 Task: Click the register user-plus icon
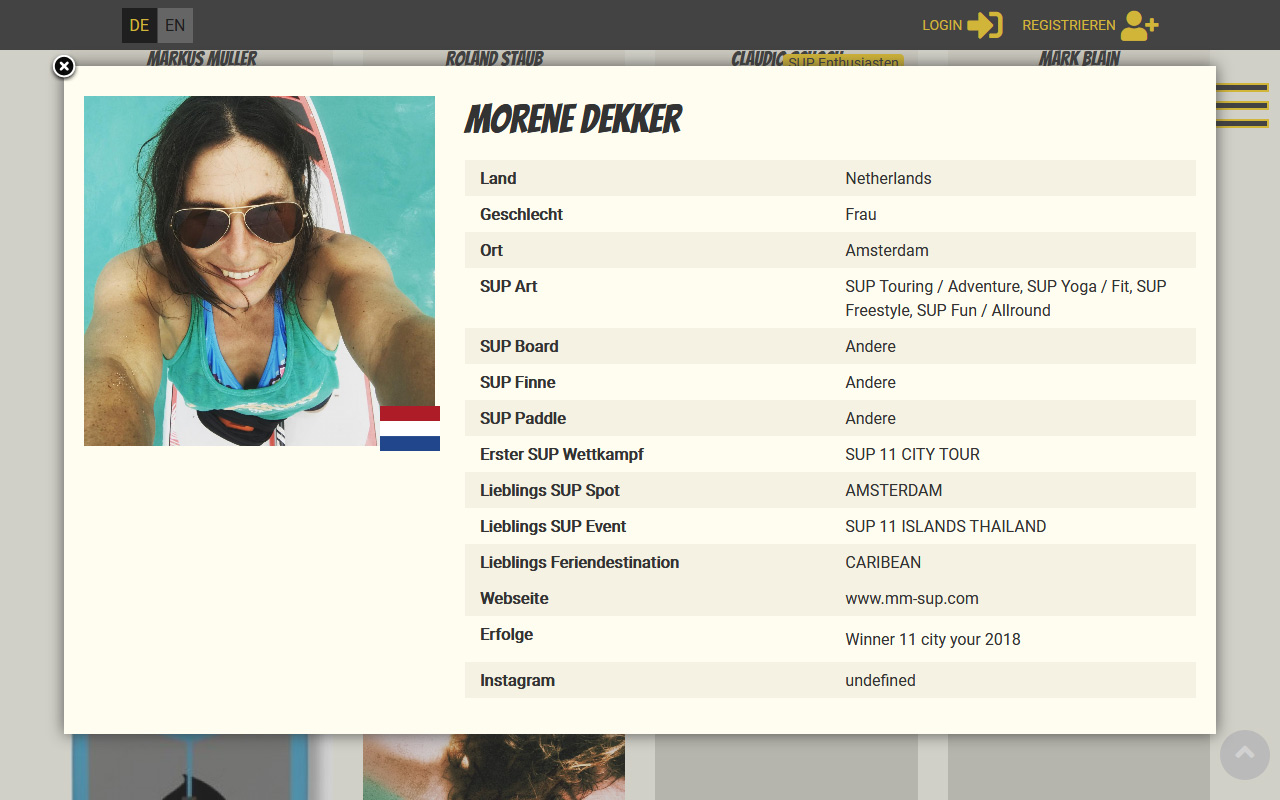(1139, 25)
